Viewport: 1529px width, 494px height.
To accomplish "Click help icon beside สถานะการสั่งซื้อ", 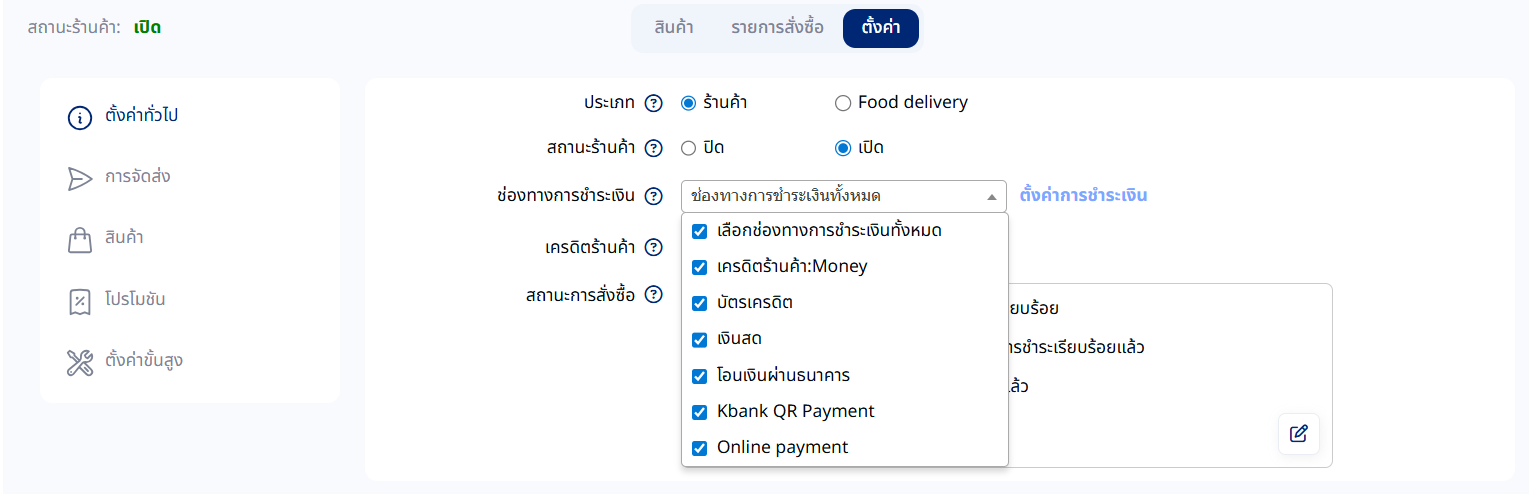I will (654, 295).
